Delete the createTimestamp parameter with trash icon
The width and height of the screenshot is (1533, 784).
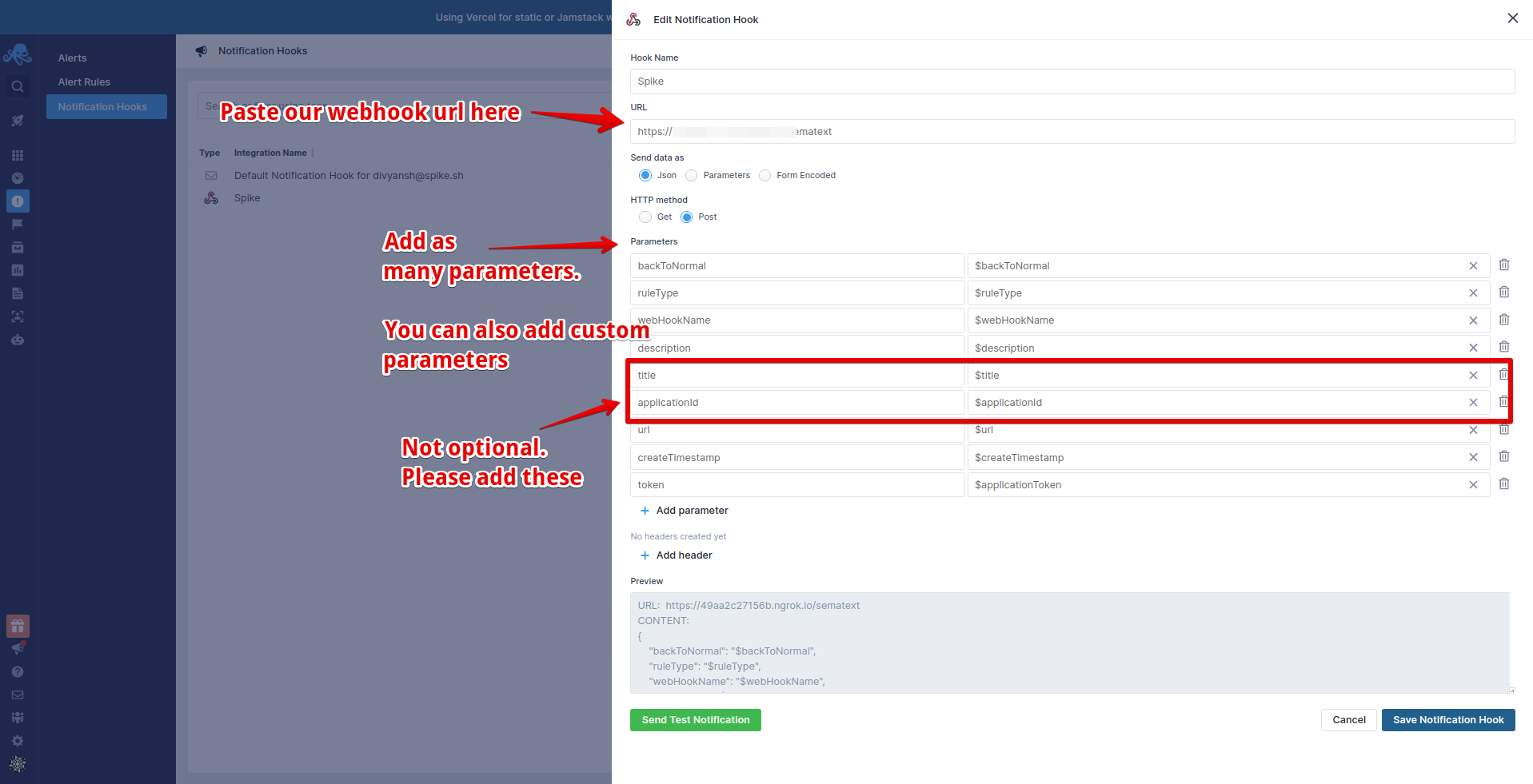[x=1503, y=456]
